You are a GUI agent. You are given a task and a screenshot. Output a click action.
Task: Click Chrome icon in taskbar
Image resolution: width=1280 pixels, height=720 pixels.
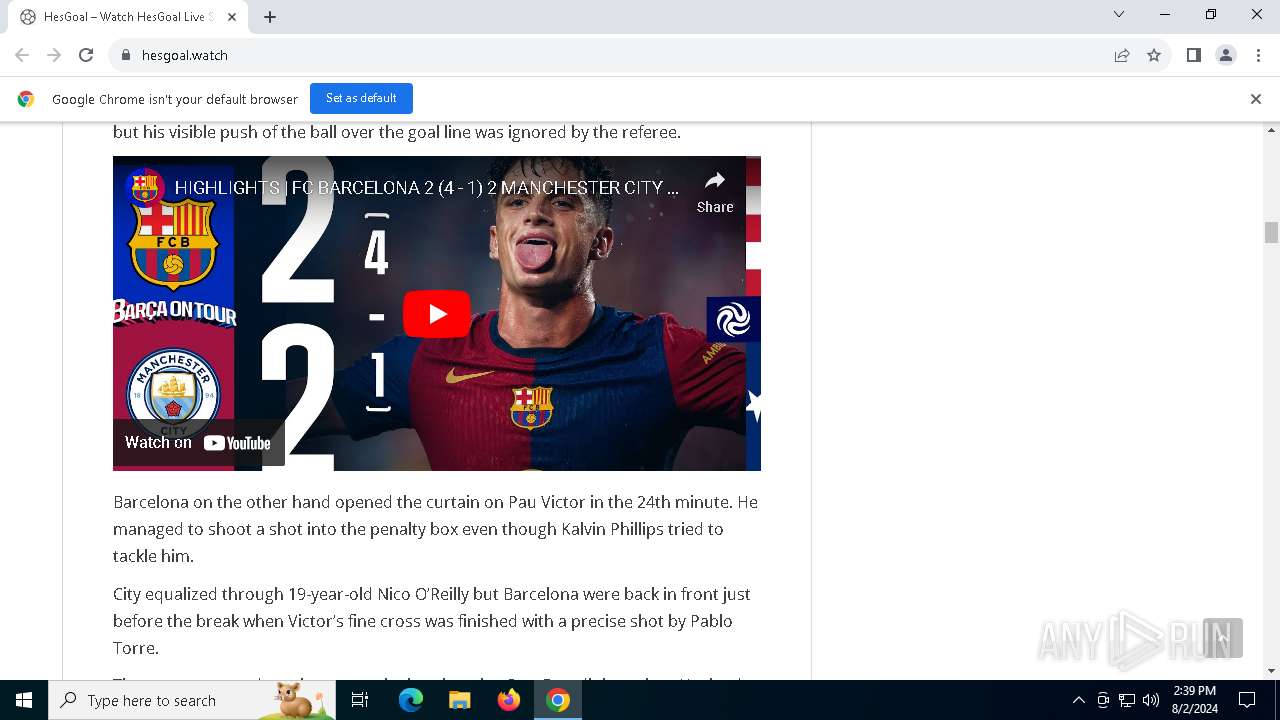tap(558, 700)
